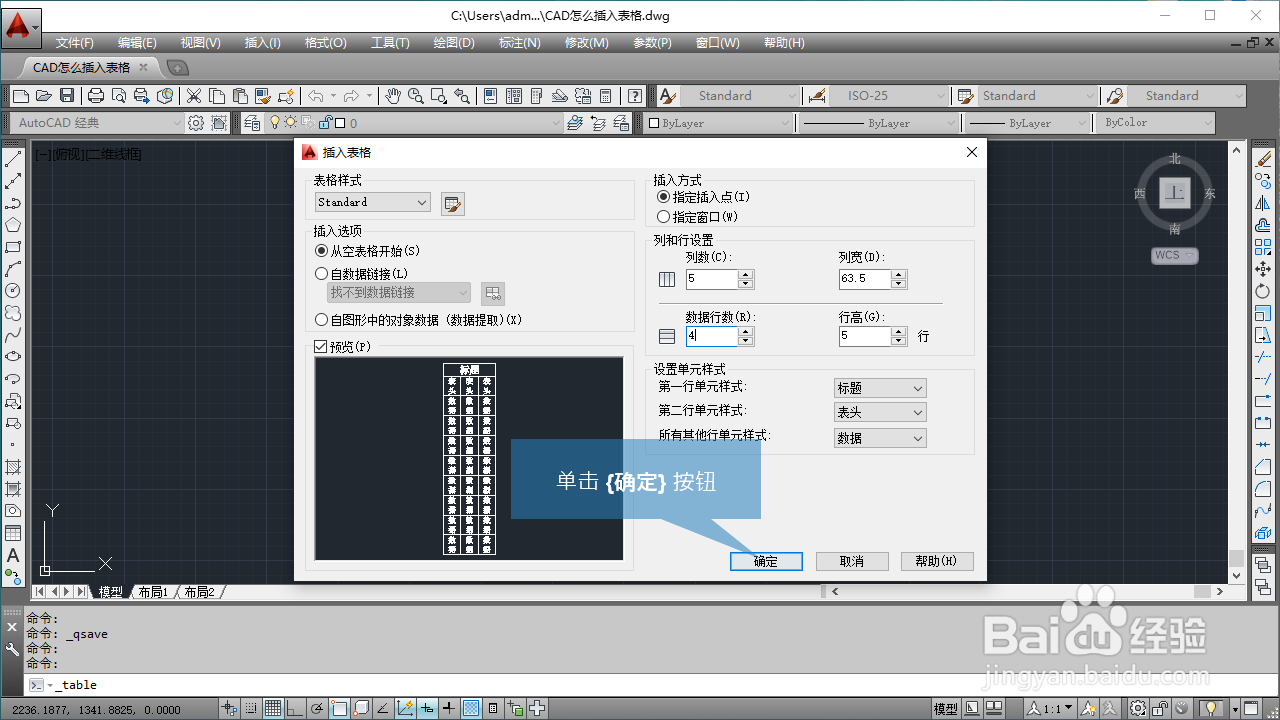Switch to 布局1 layout tab
The image size is (1280, 720).
(153, 592)
